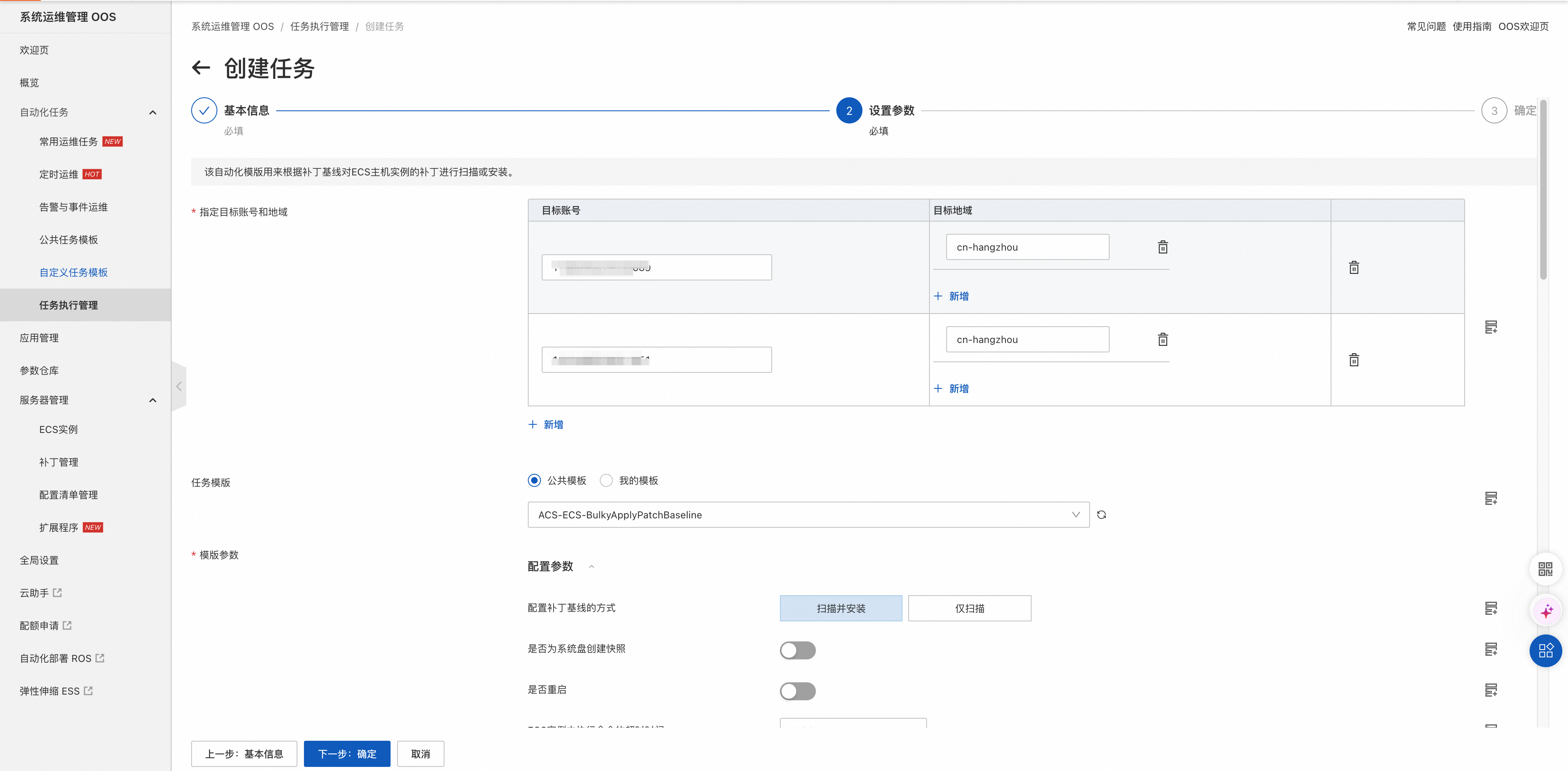This screenshot has width=1568, height=771.
Task: Open ECS实例 in sidebar
Action: (58, 429)
